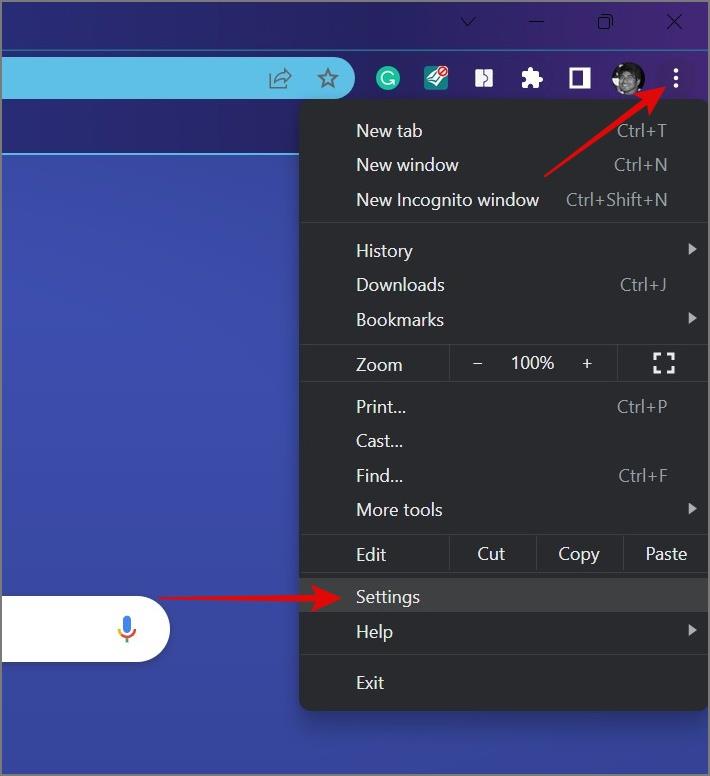Choose Exit to quit Chrome
The height and width of the screenshot is (776, 710).
pyautogui.click(x=504, y=683)
